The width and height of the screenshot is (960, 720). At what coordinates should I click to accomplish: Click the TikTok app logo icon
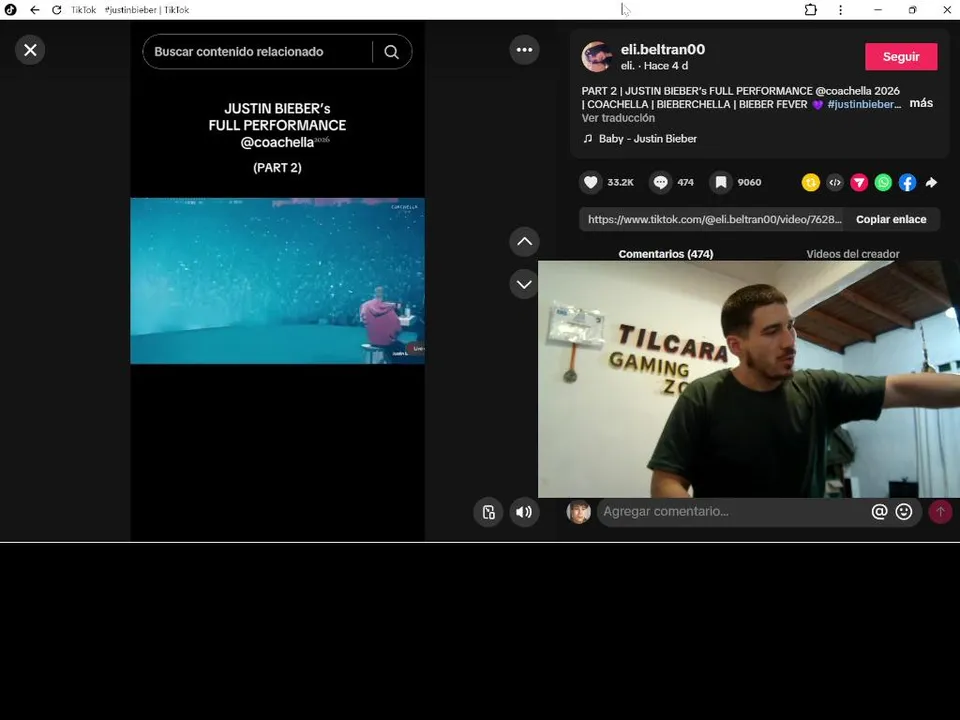(x=11, y=10)
